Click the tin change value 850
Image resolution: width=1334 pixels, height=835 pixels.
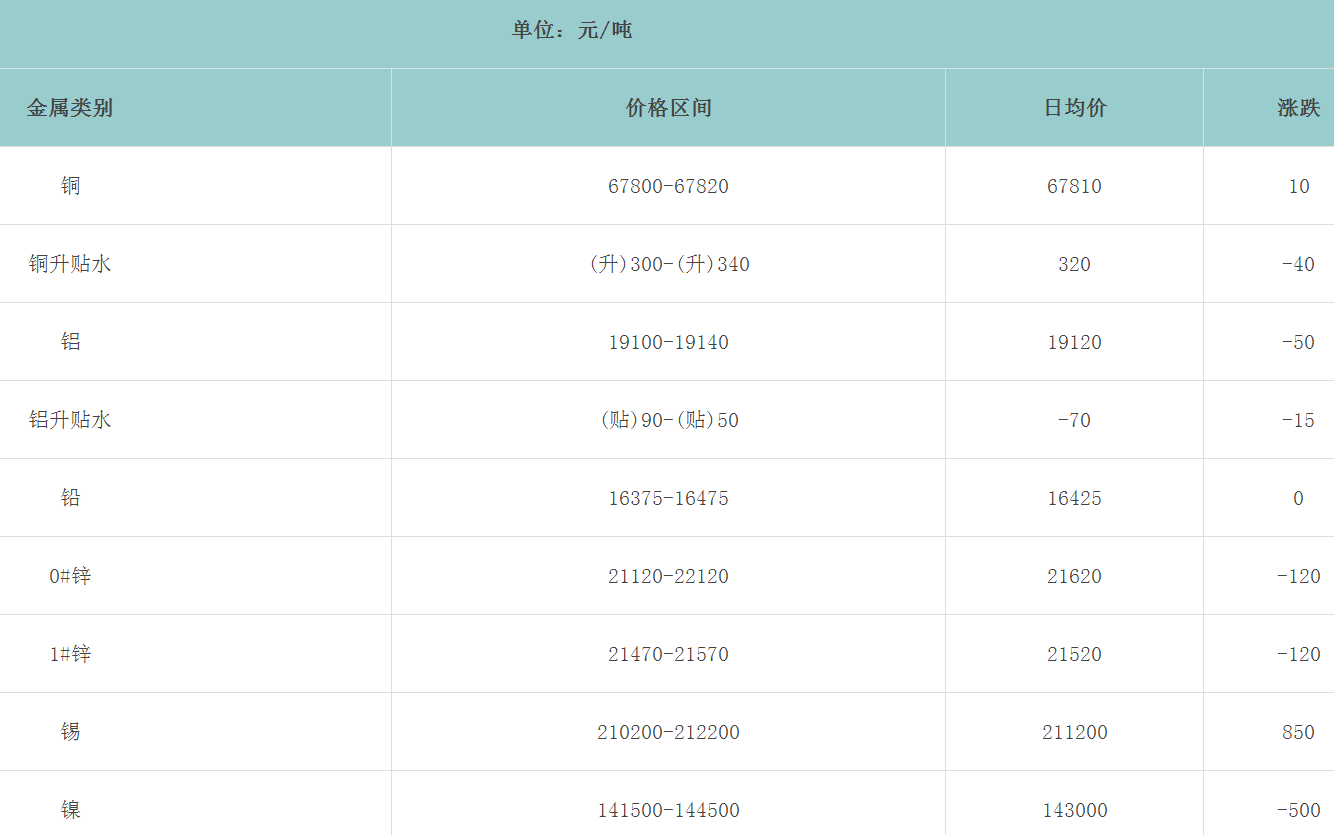(x=1298, y=732)
